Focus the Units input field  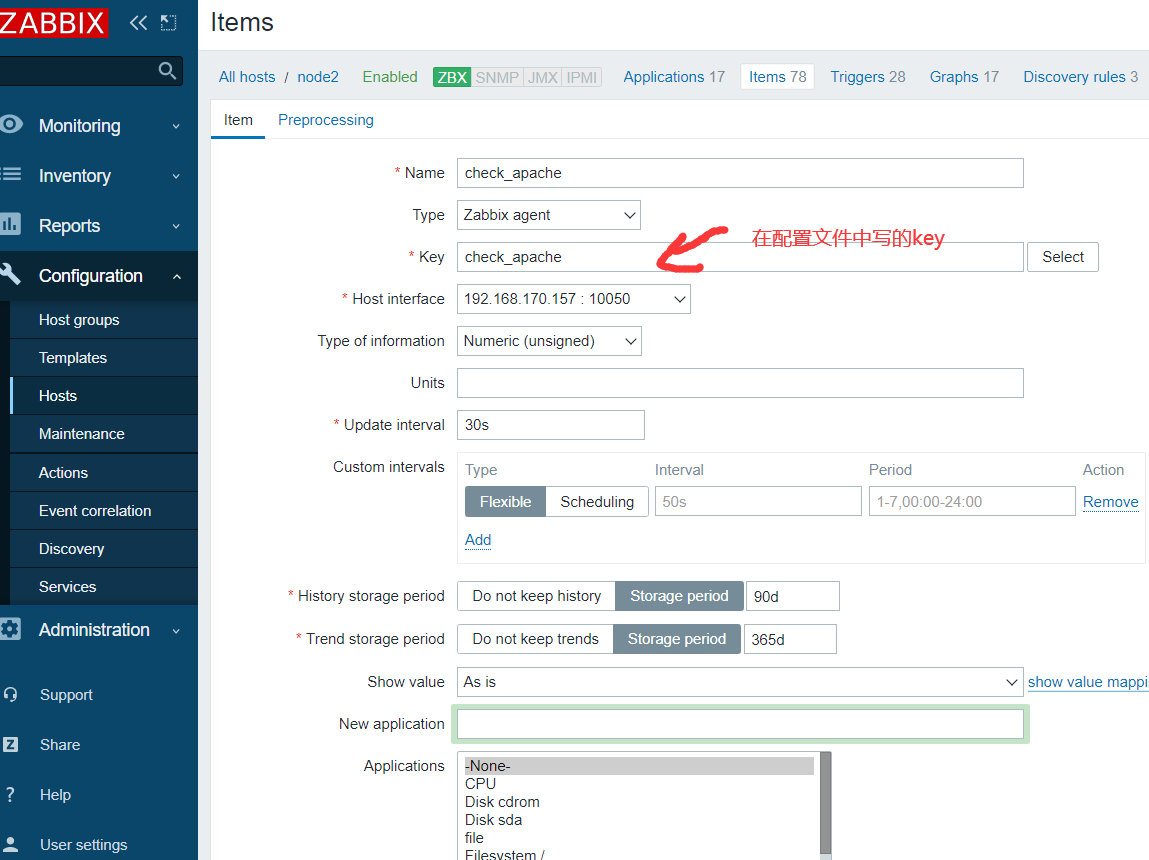click(740, 383)
